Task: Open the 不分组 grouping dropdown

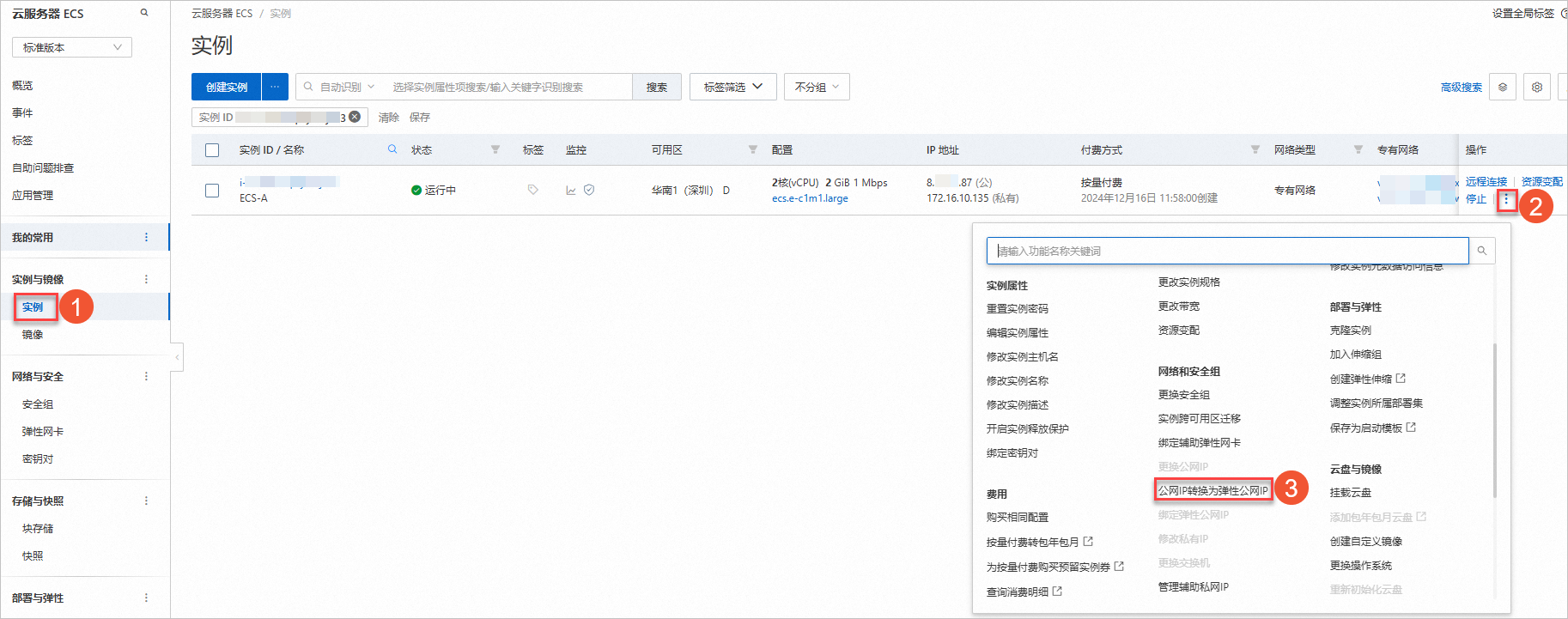Action: click(817, 87)
